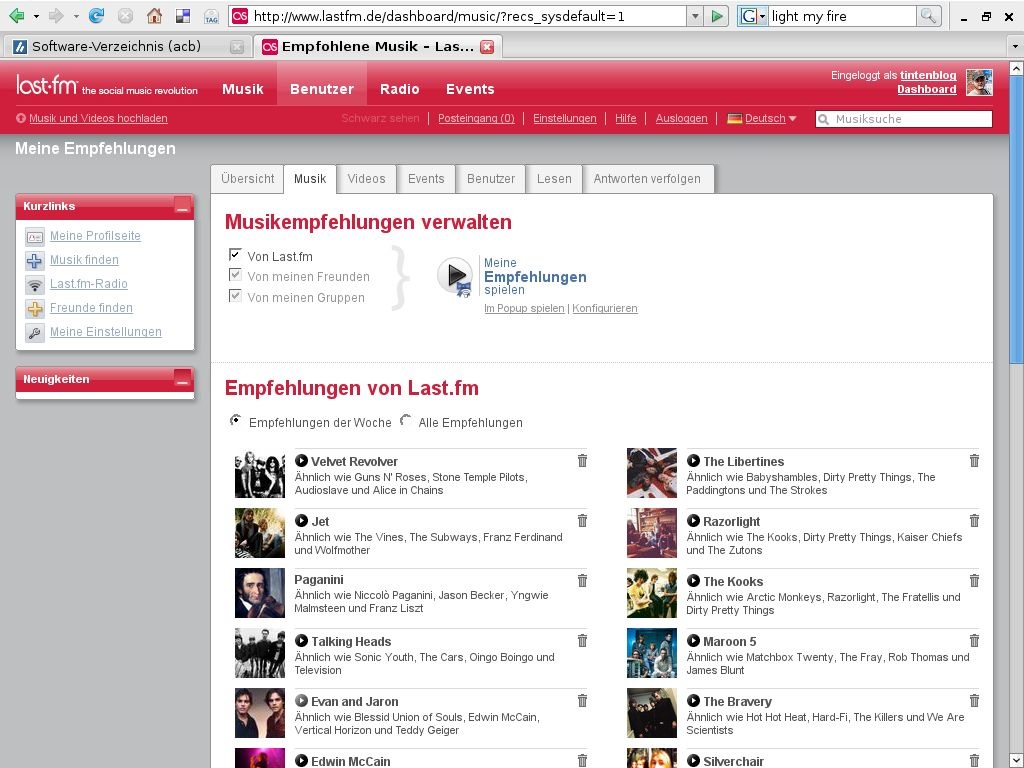Open the tab list dropdown at the tab bar end
Screen dimensions: 1024x768
pos(1015,46)
